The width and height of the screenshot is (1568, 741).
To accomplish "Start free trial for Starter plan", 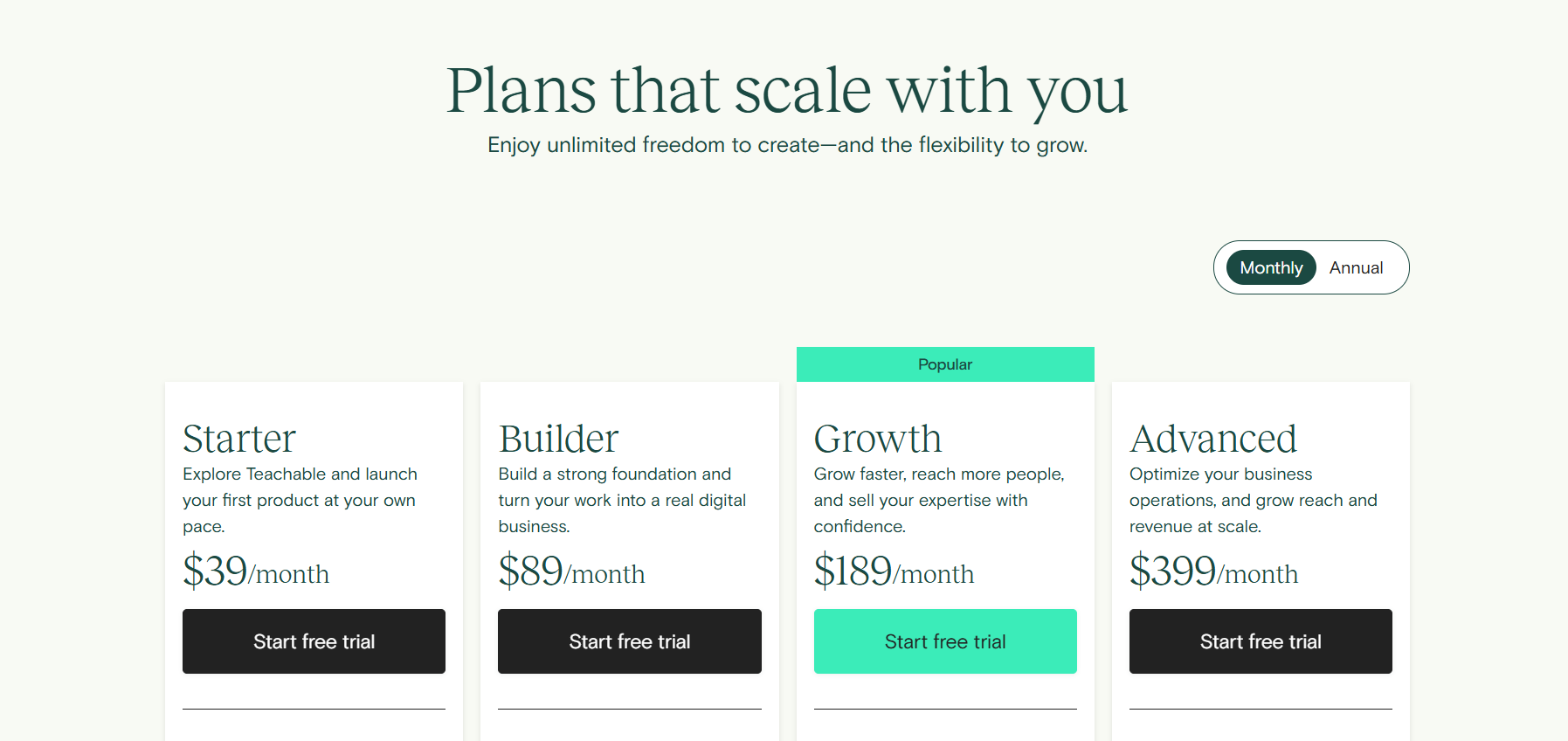I will click(x=314, y=641).
